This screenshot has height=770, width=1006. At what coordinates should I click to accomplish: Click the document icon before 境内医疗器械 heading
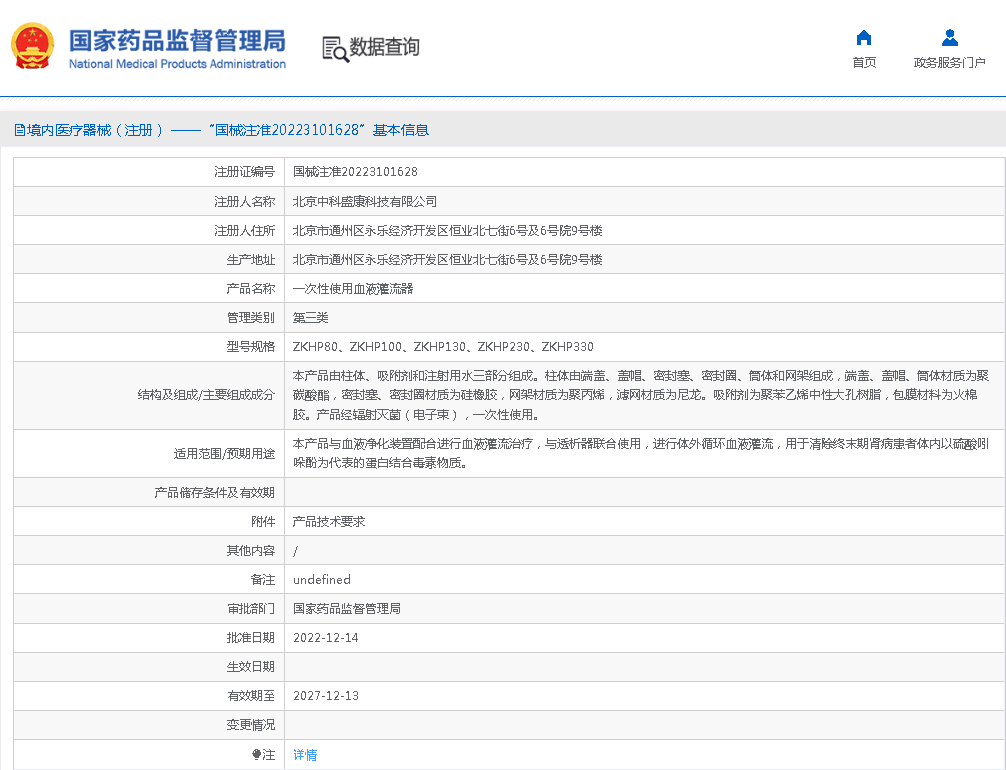click(x=19, y=130)
